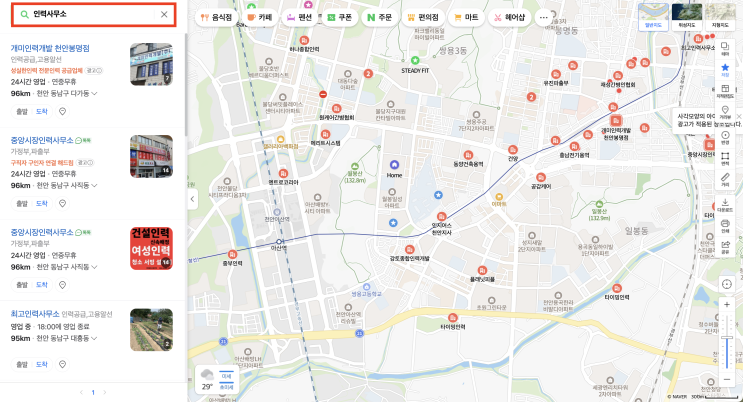Set 최고인력사무소 as 출발 start point

pos(22,364)
